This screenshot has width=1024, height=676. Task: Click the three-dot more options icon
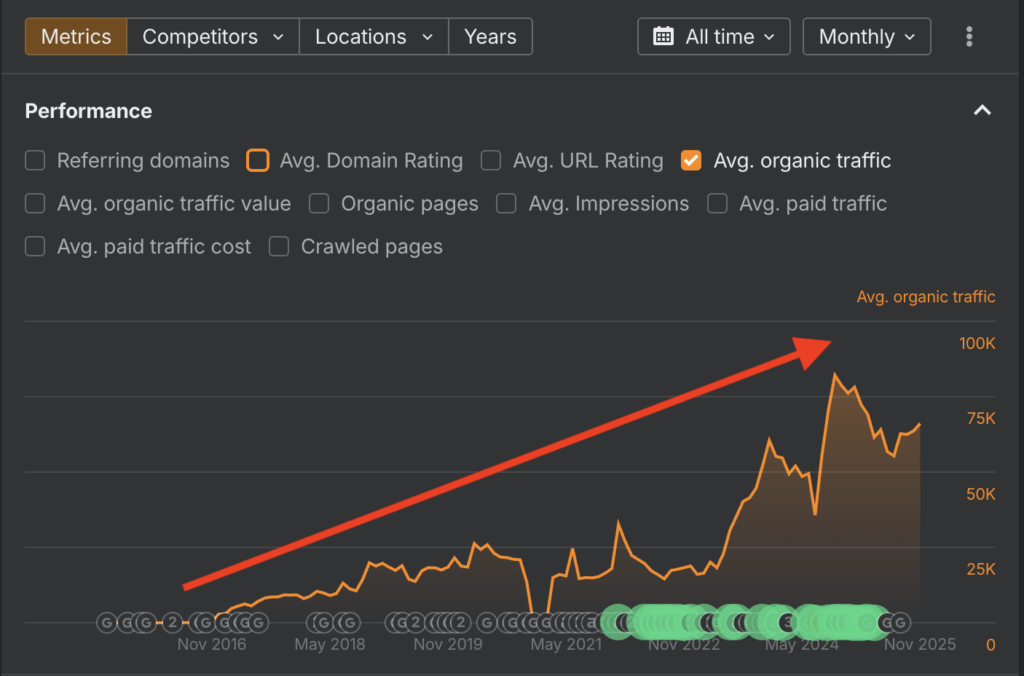(969, 37)
